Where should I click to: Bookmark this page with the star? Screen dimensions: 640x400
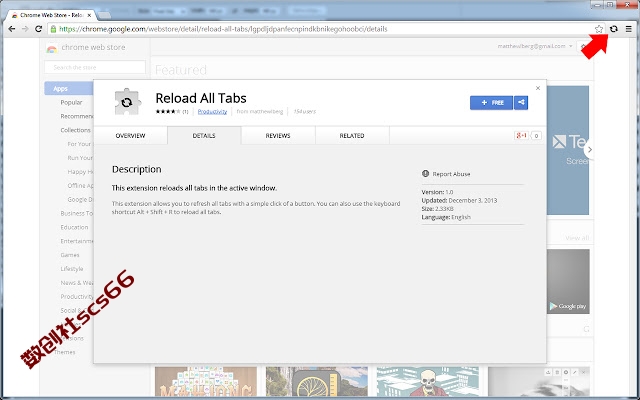(x=598, y=29)
